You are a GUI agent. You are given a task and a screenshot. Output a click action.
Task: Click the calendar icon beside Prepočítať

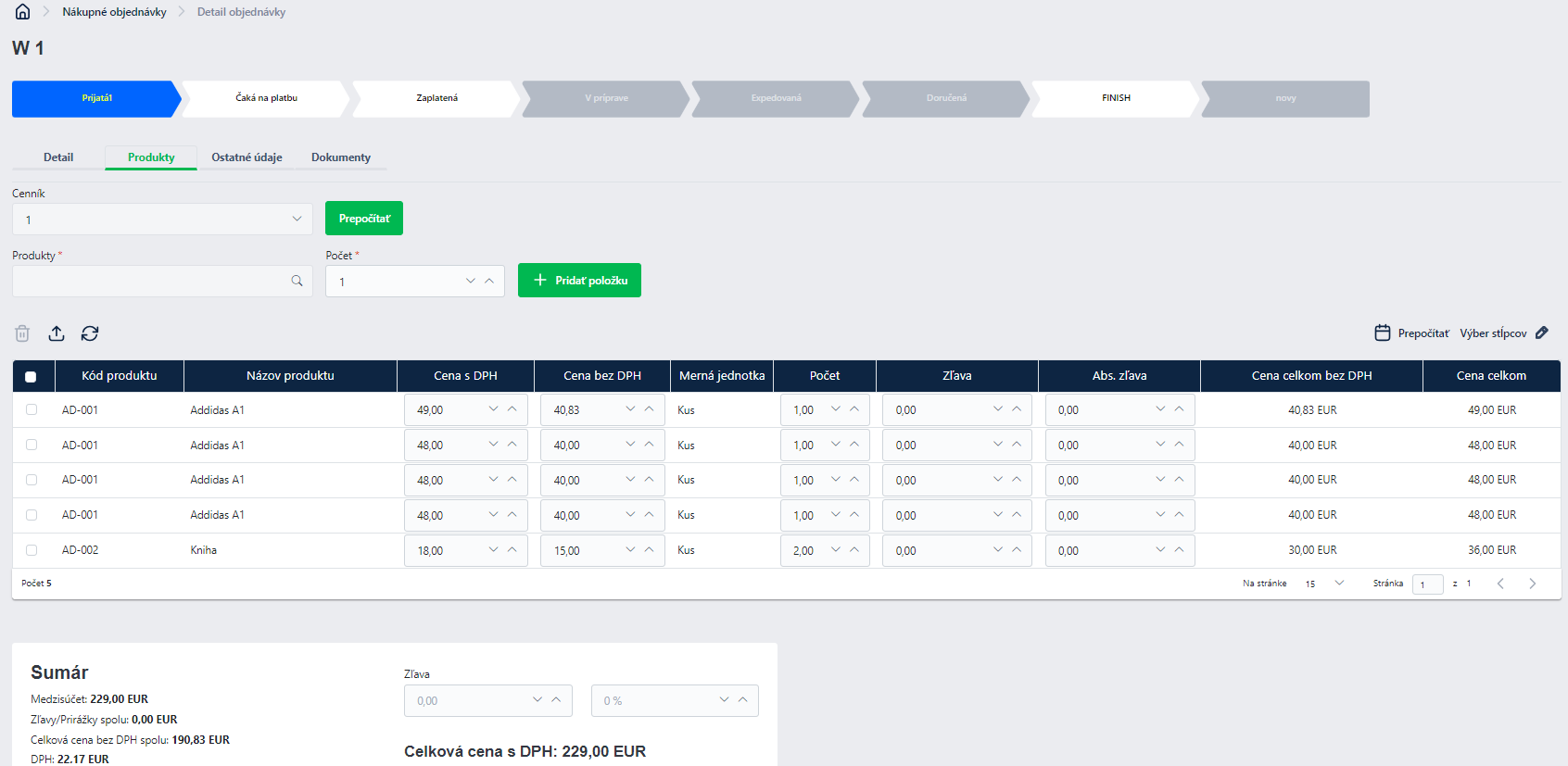point(1383,333)
